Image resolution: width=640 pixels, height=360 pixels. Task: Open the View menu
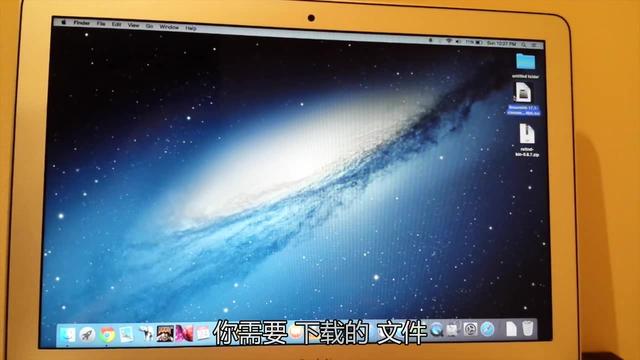pyautogui.click(x=133, y=25)
